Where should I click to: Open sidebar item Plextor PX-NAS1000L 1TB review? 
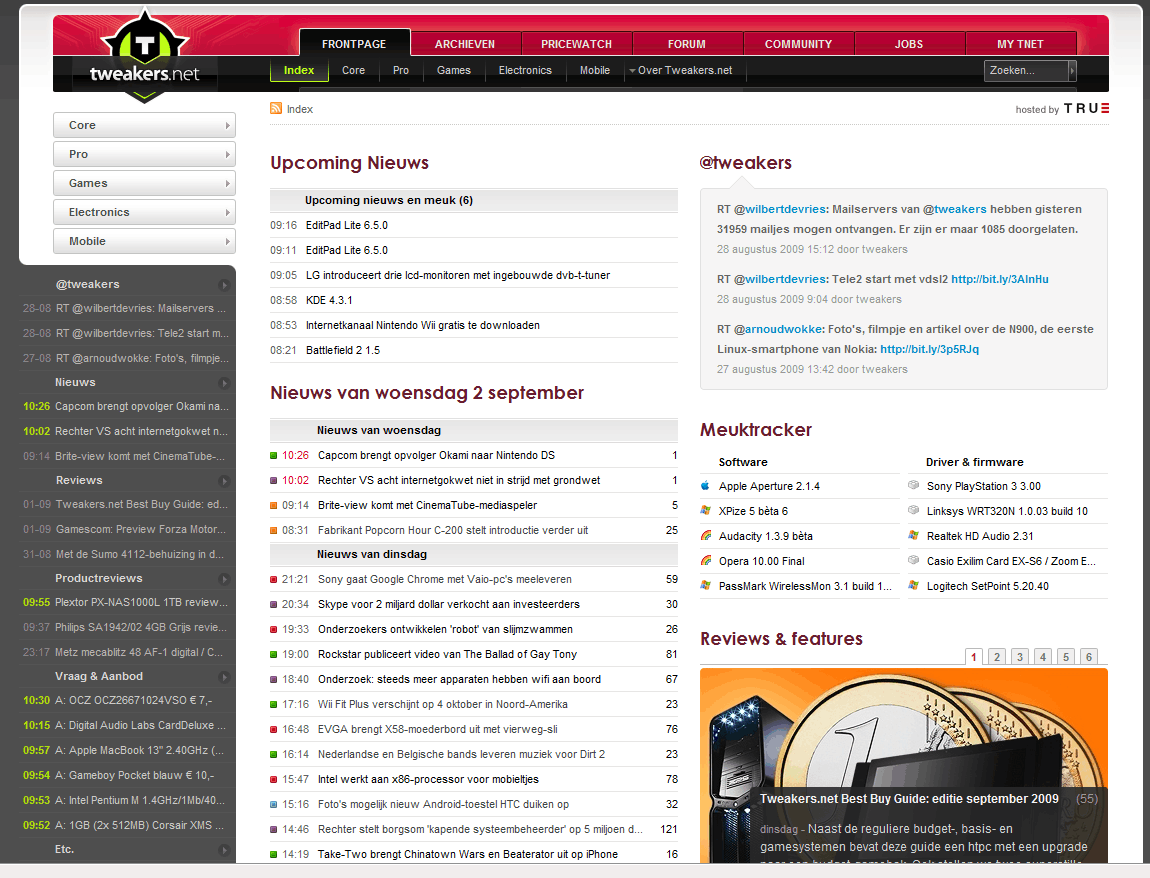141,602
